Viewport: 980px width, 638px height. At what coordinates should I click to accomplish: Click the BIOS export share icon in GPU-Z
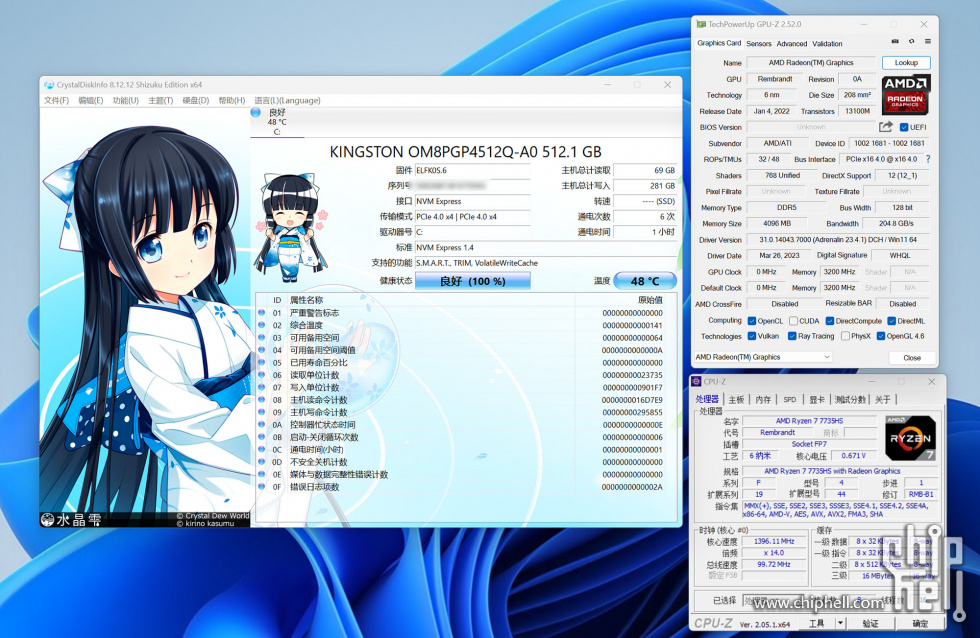click(x=886, y=127)
